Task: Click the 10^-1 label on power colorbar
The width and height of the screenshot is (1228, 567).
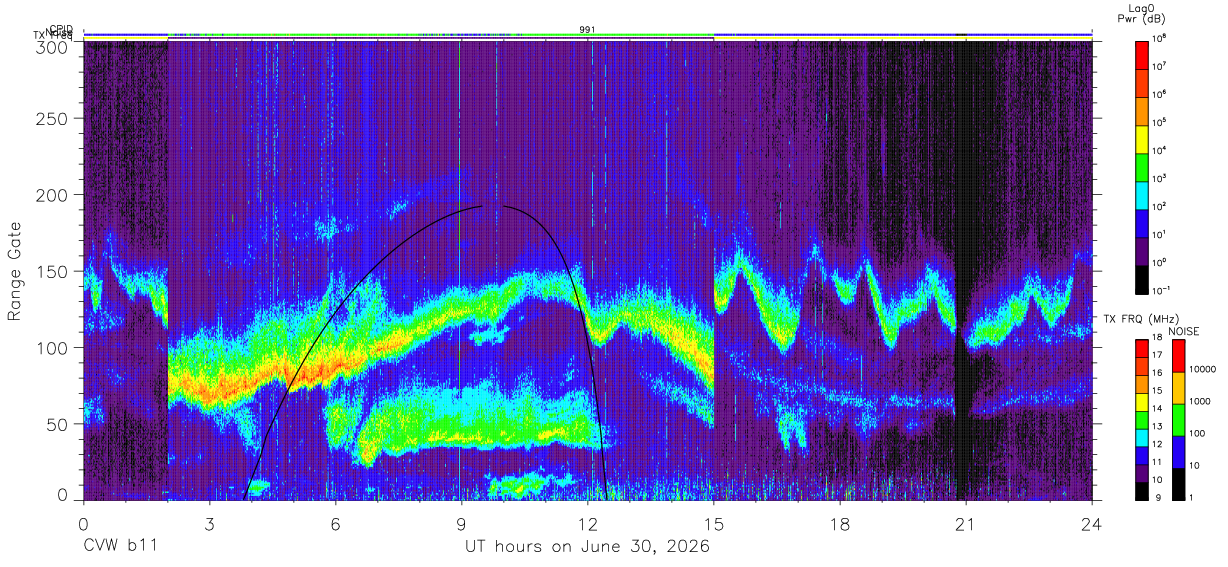Action: tap(1163, 289)
